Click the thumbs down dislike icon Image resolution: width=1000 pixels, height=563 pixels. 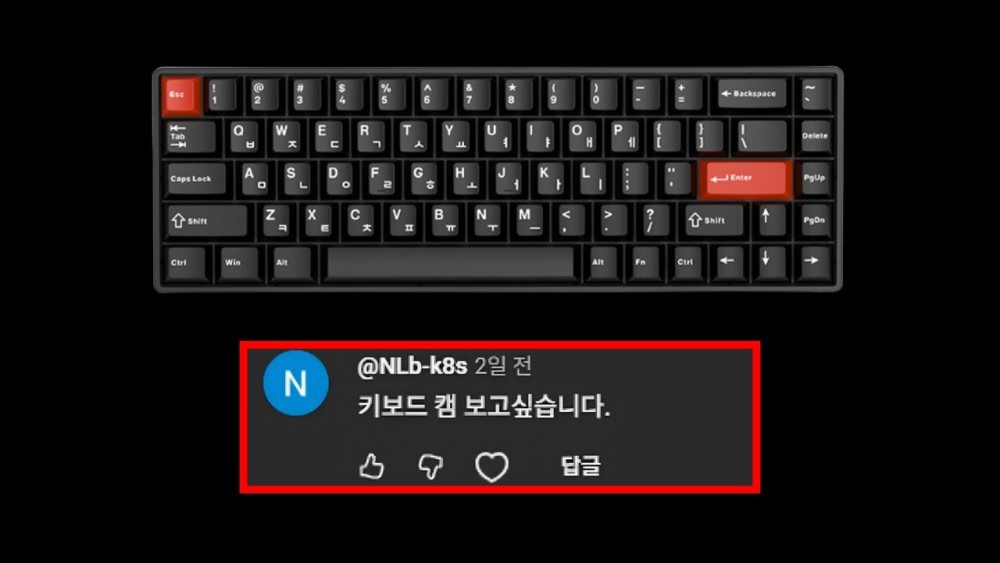point(430,466)
